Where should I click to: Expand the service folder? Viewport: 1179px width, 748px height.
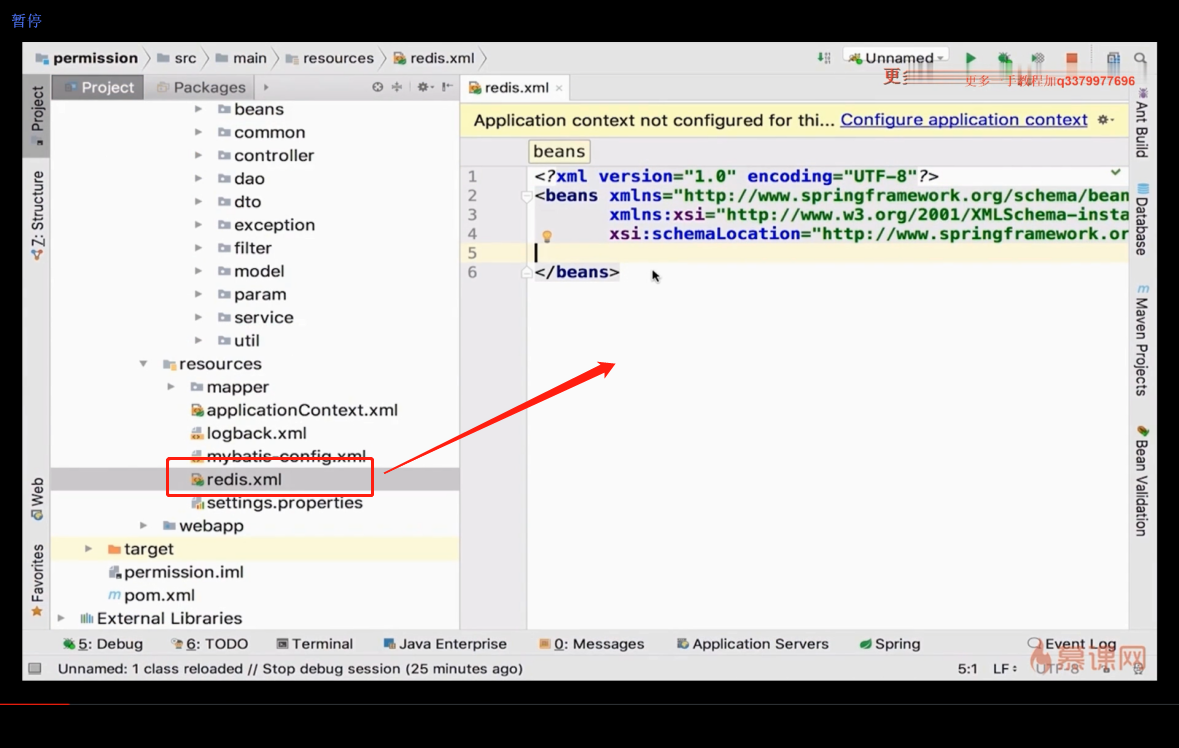[199, 317]
